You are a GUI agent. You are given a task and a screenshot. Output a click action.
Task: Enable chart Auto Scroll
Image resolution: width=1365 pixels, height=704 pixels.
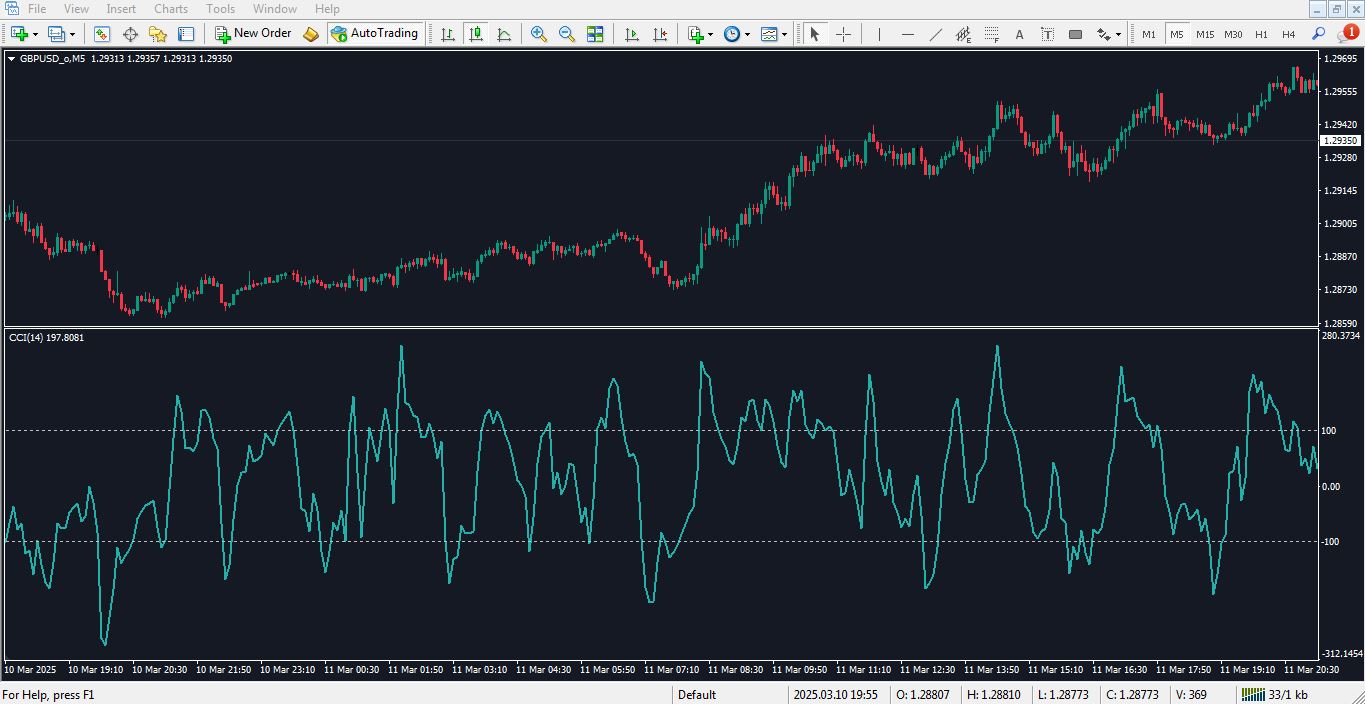(x=631, y=34)
